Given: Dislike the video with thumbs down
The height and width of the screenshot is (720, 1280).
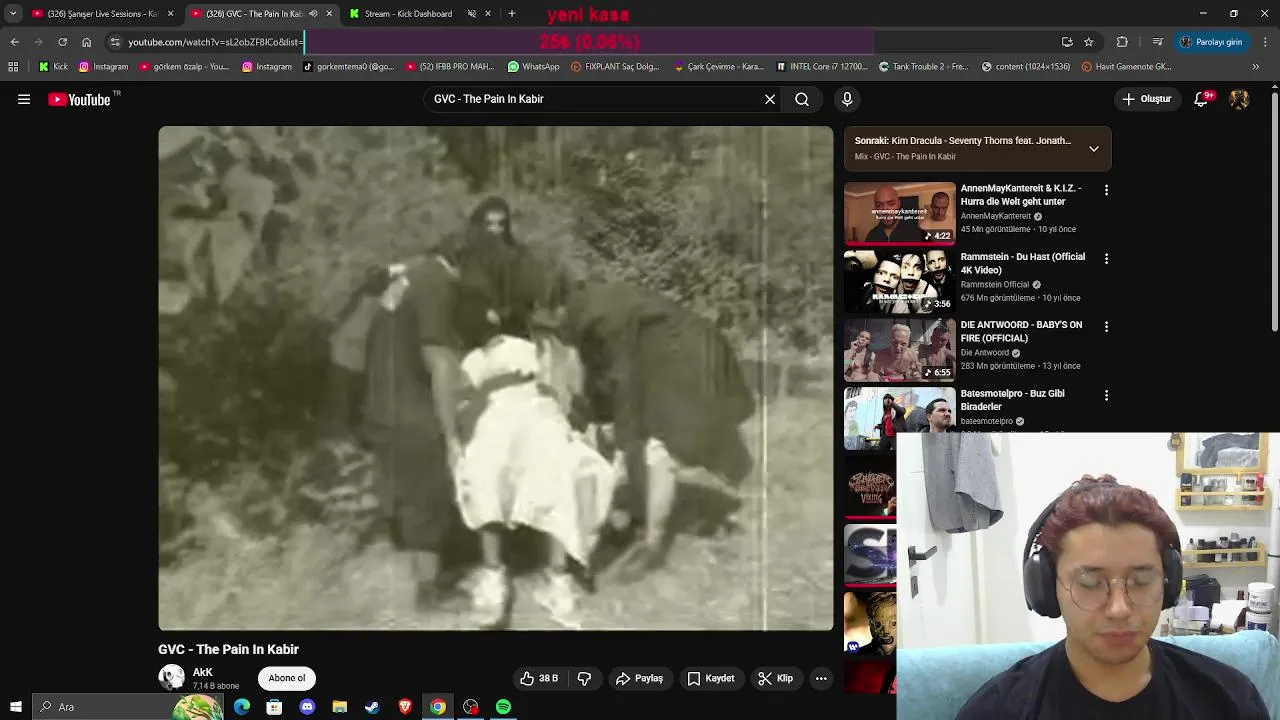Looking at the screenshot, I should tap(584, 678).
